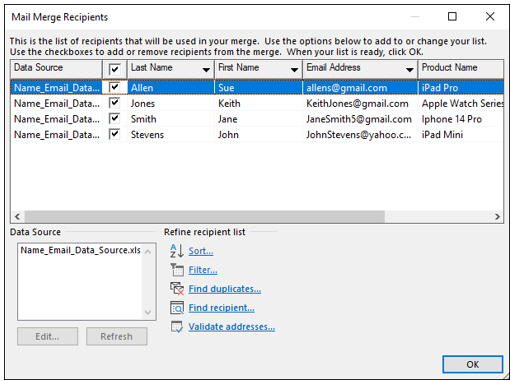Open the Last Name column dropdown arrow
The width and height of the screenshot is (511, 381).
pos(206,70)
